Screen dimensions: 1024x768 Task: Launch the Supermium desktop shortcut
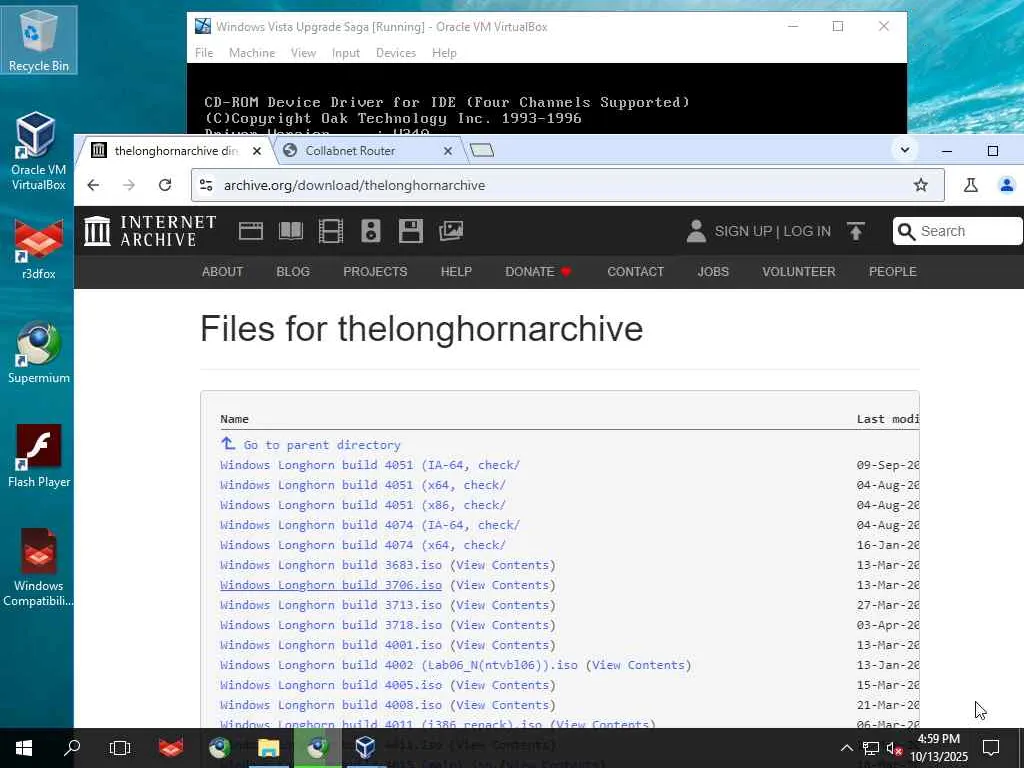pos(39,353)
